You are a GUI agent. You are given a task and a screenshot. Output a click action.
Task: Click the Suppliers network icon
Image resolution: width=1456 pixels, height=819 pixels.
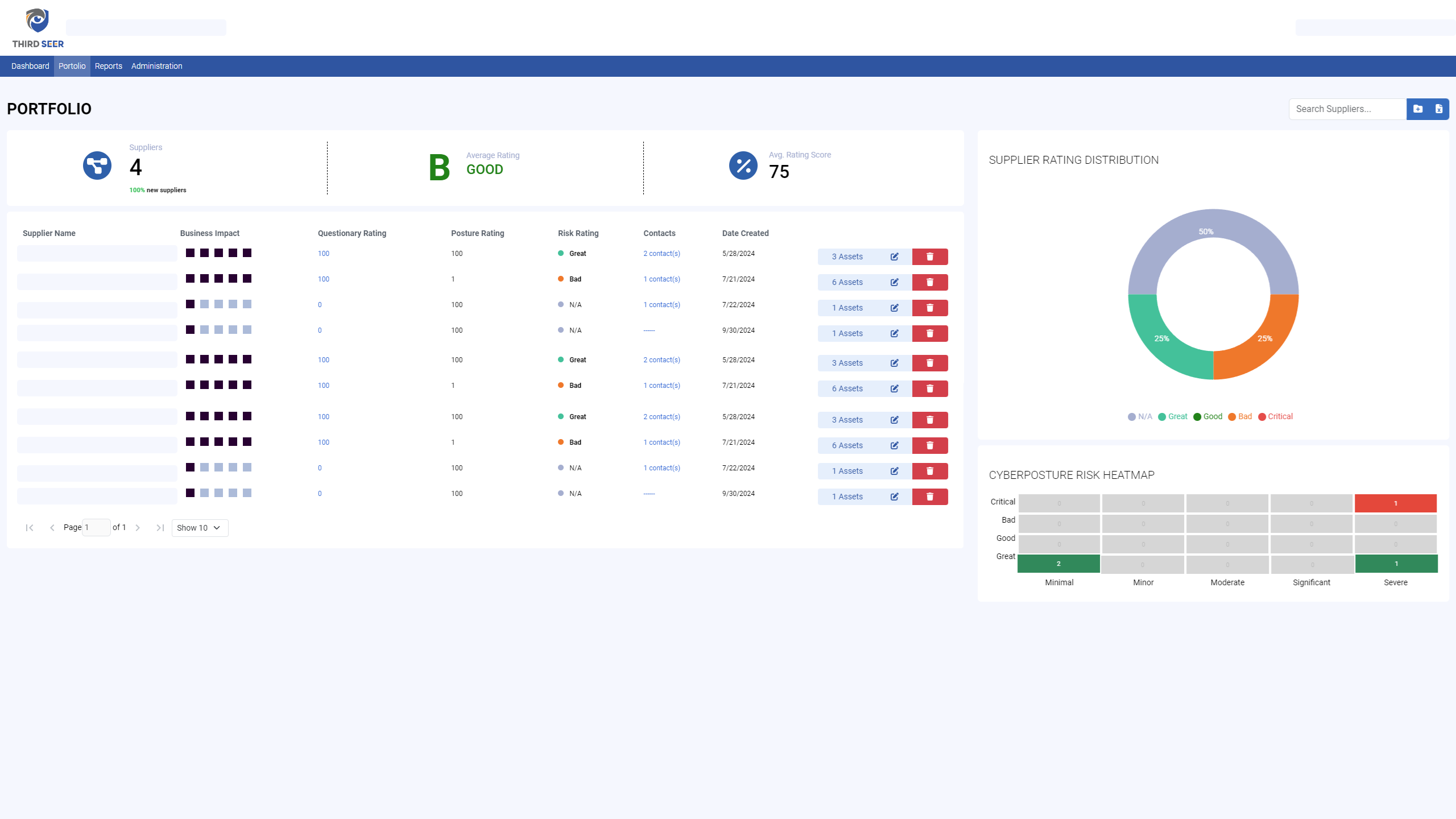pyautogui.click(x=97, y=166)
